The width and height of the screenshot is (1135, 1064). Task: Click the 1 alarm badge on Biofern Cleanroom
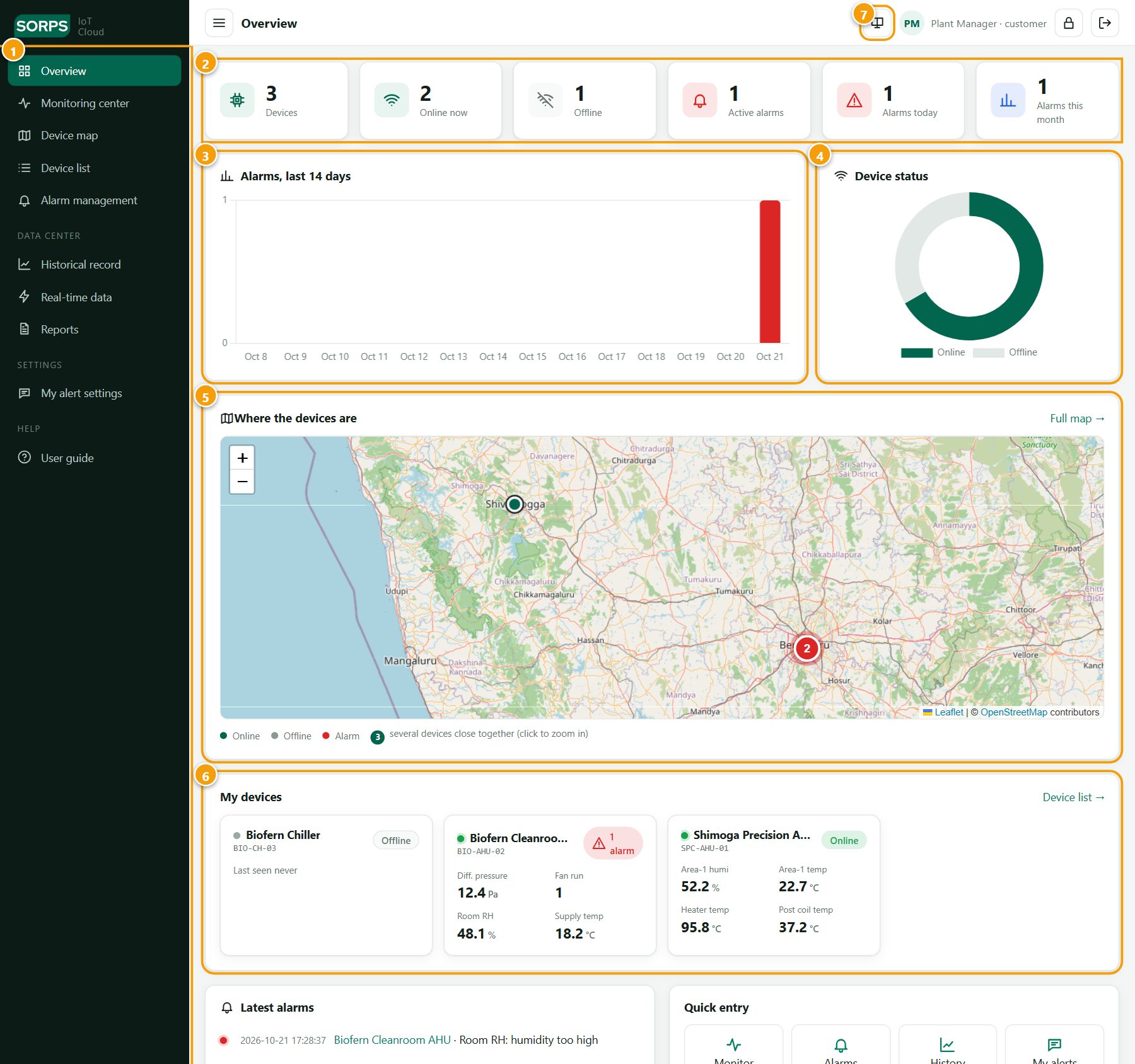613,844
